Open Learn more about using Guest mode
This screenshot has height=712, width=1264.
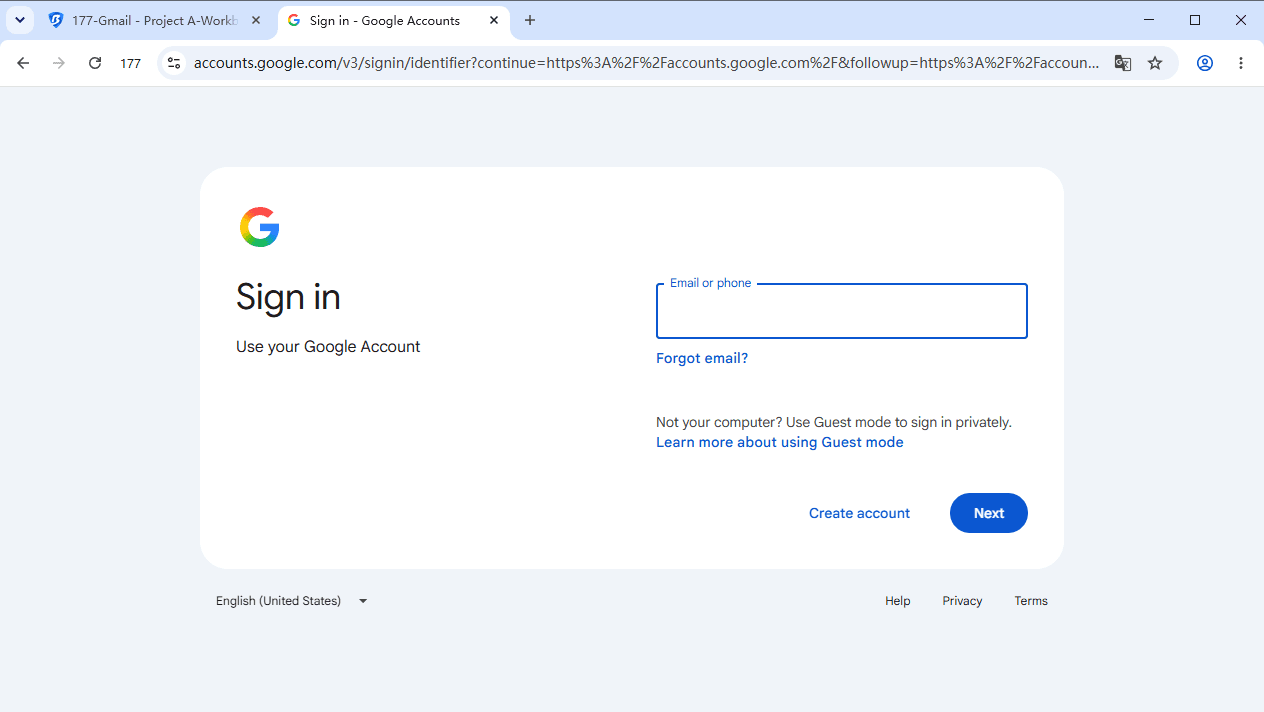(x=780, y=442)
